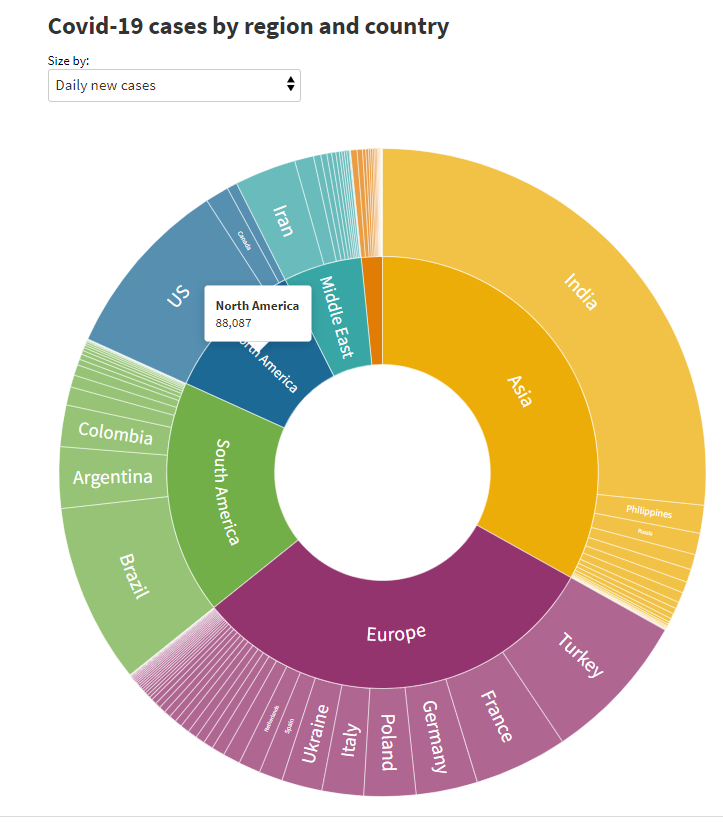Click the Argentina country segment
Image resolution: width=723 pixels, height=826 pixels.
tap(112, 478)
